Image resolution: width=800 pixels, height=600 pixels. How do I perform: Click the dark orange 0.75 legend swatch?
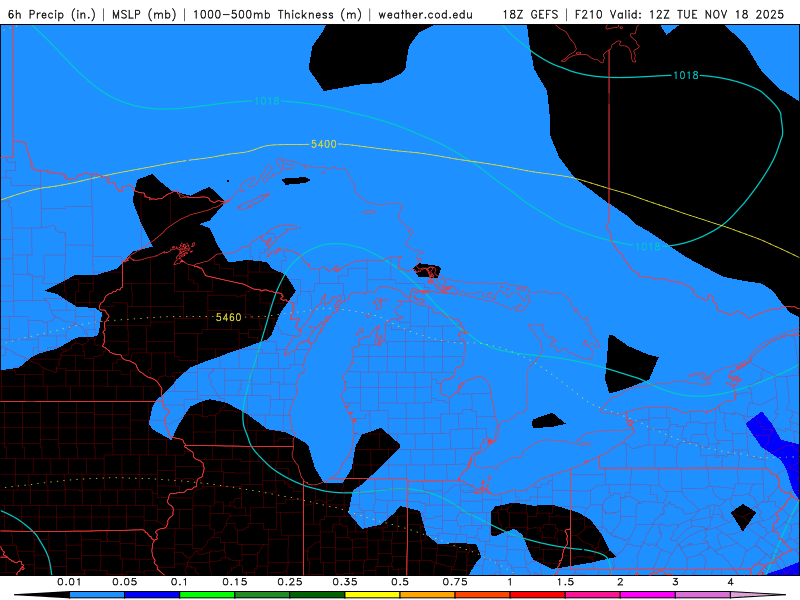point(483,595)
